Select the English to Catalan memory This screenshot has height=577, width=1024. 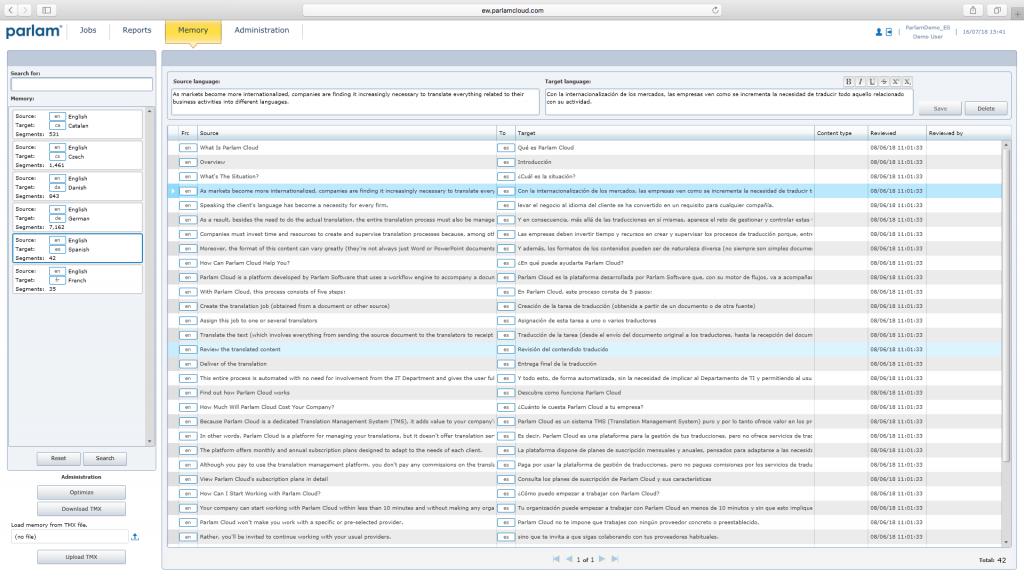coord(77,125)
